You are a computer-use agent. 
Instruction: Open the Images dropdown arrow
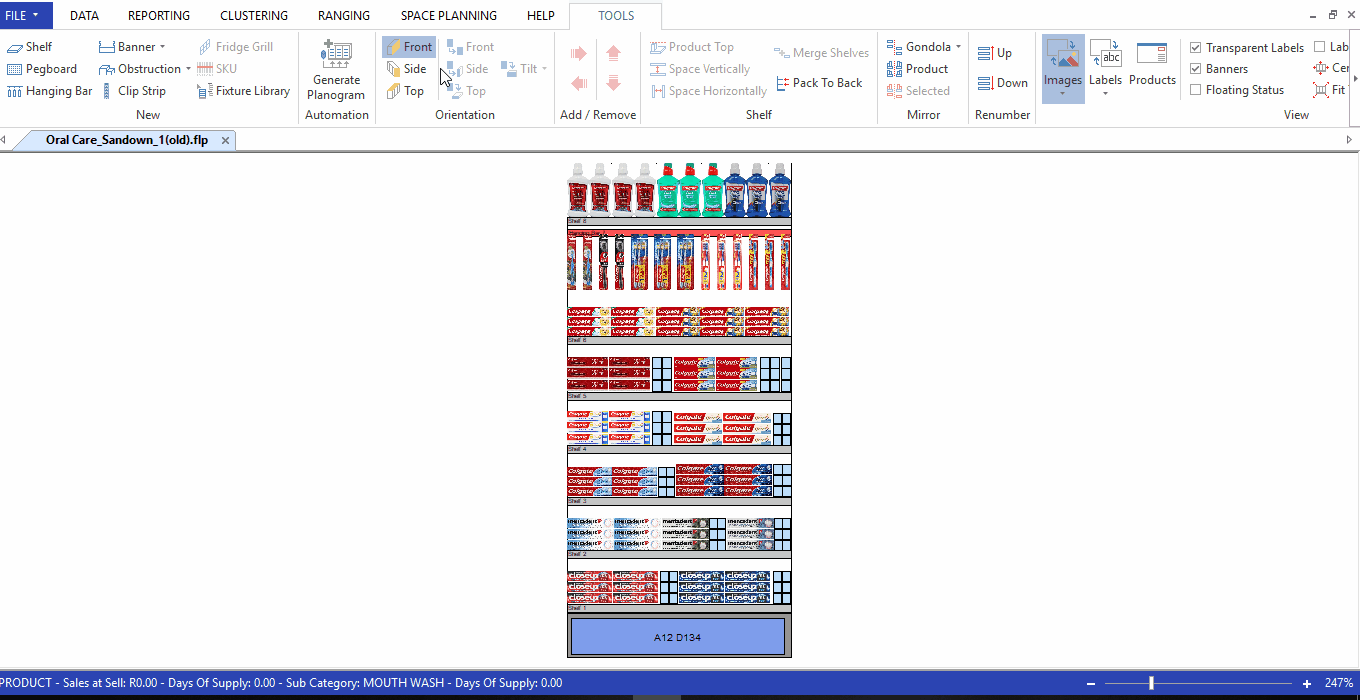1063,96
